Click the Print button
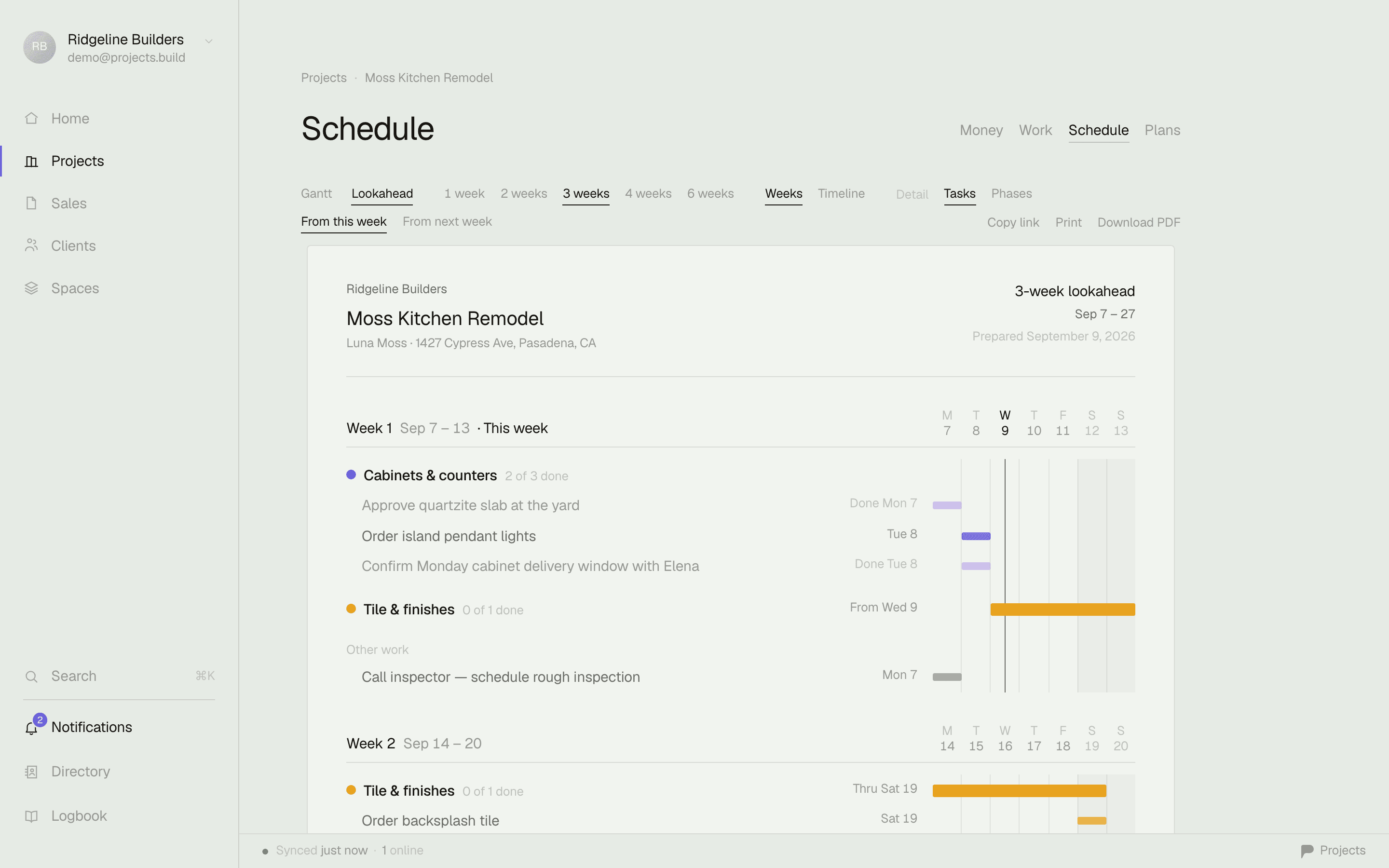The image size is (1389, 868). tap(1068, 222)
